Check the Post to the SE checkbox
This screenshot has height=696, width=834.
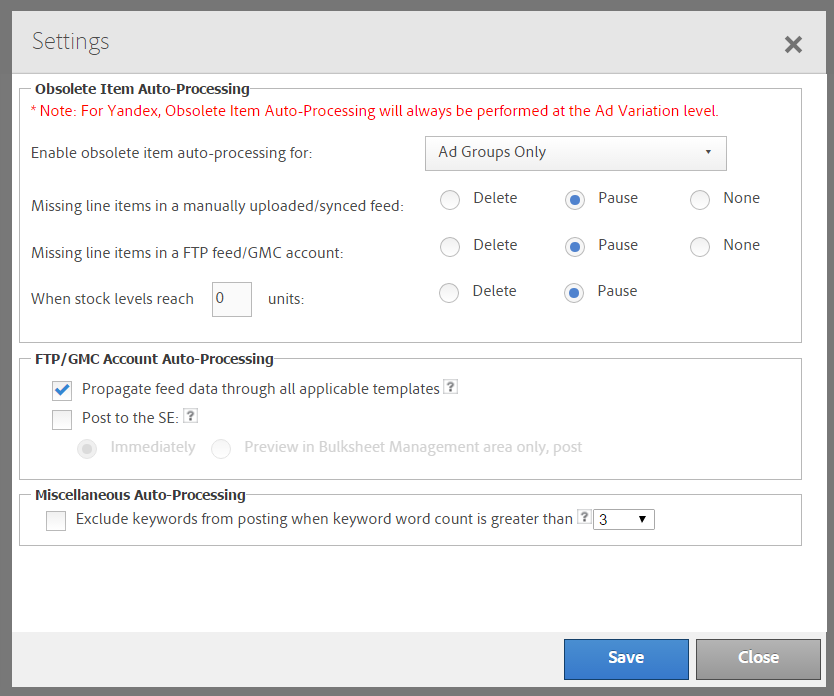pos(62,419)
